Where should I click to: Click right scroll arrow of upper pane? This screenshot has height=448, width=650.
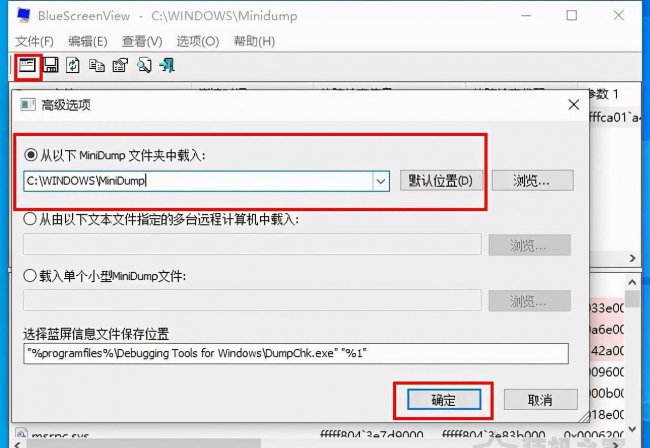pyautogui.click(x=633, y=258)
